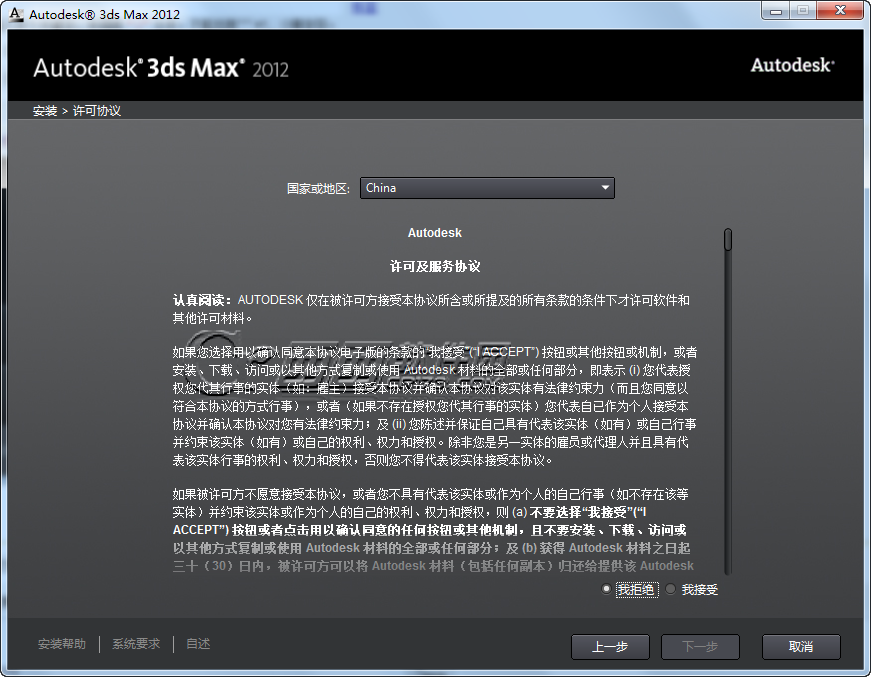Click the 上一步 (Back) button
Image resolution: width=871 pixels, height=677 pixels.
click(610, 646)
